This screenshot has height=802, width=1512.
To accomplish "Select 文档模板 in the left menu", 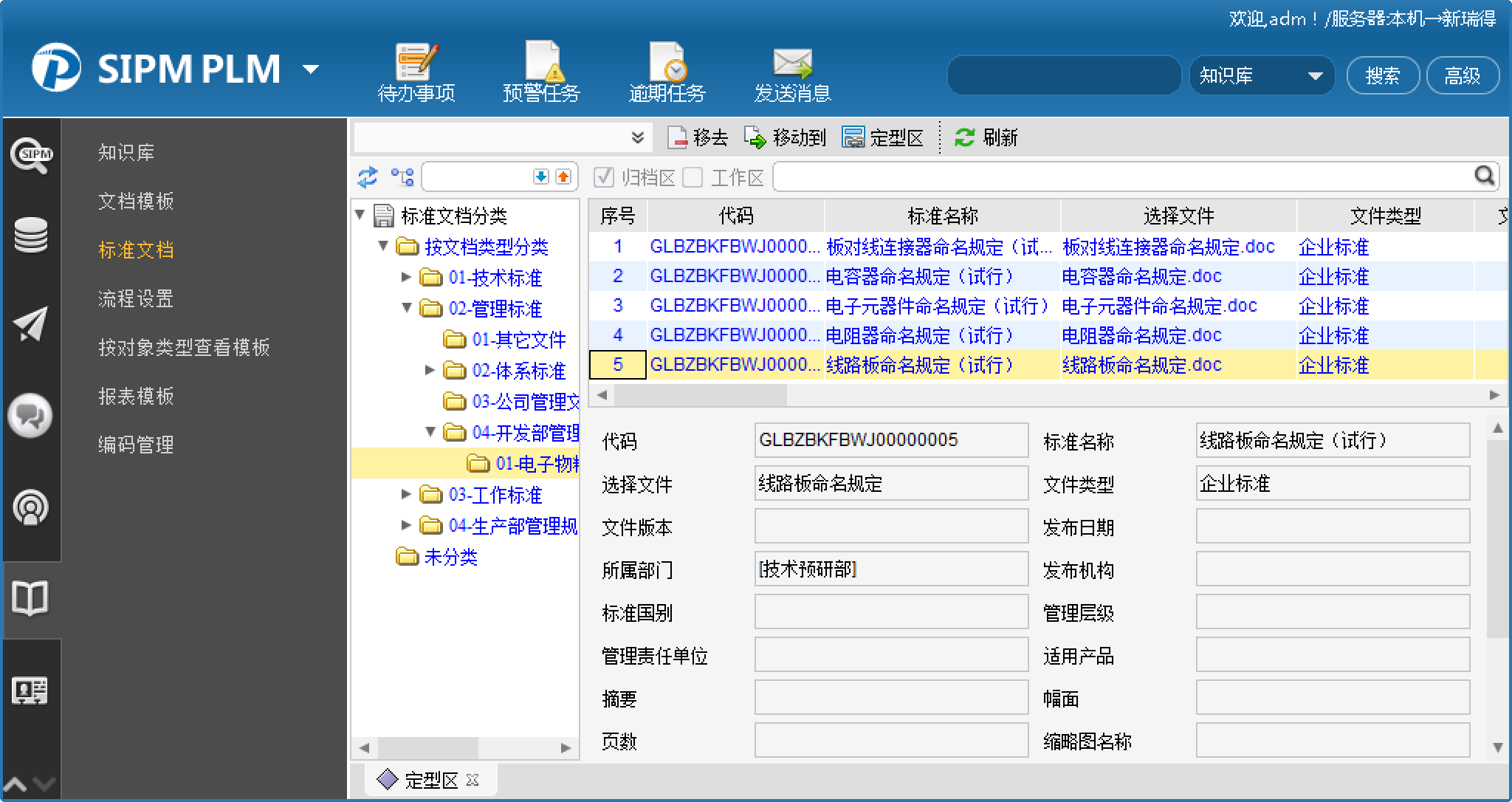I will point(136,201).
